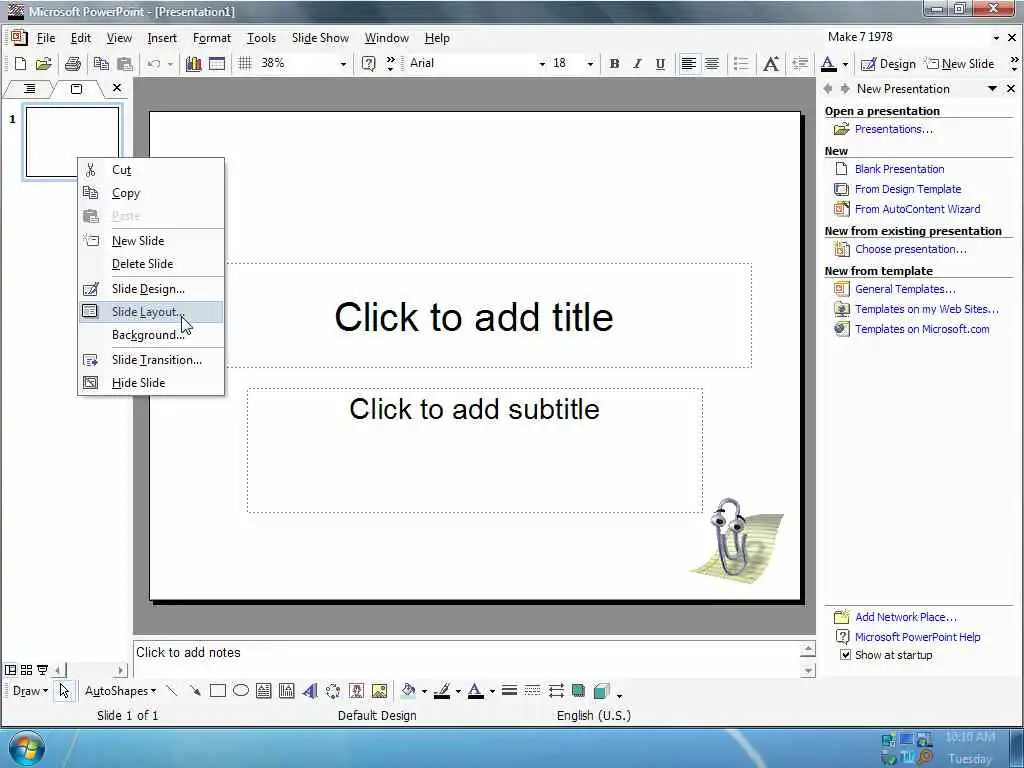Open the Dash Style options
The width and height of the screenshot is (1024, 768).
tap(532, 691)
